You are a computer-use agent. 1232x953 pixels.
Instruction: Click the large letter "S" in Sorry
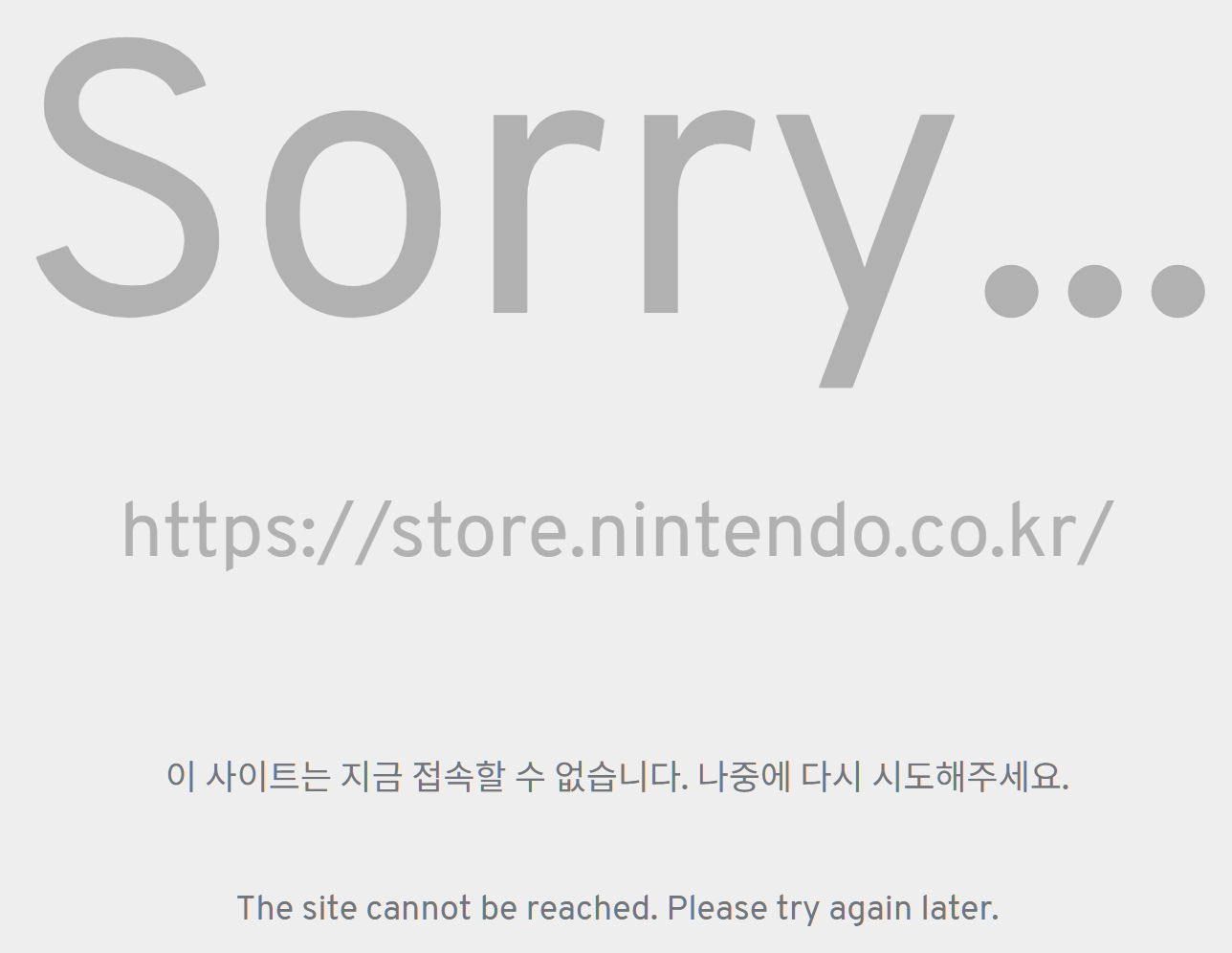(x=128, y=177)
